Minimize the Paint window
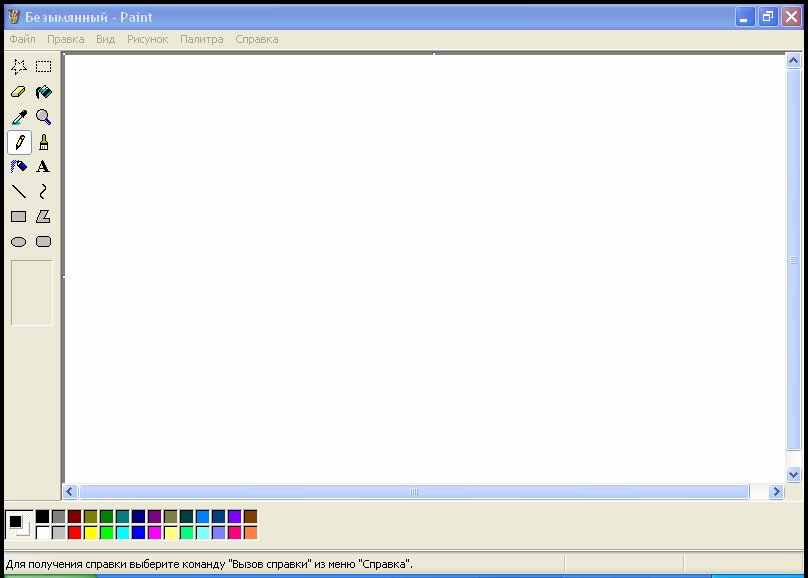This screenshot has height=578, width=808. tap(744, 17)
